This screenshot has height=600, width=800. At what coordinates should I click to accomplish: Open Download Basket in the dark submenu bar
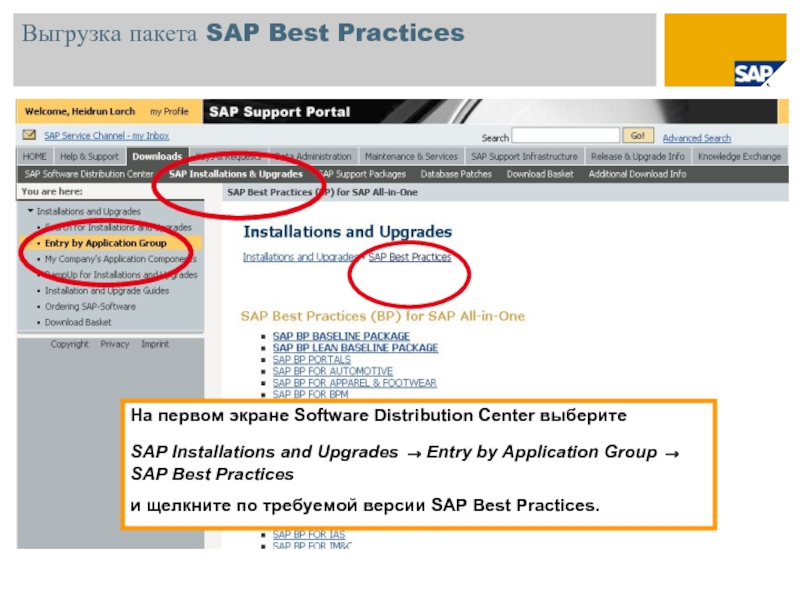540,174
